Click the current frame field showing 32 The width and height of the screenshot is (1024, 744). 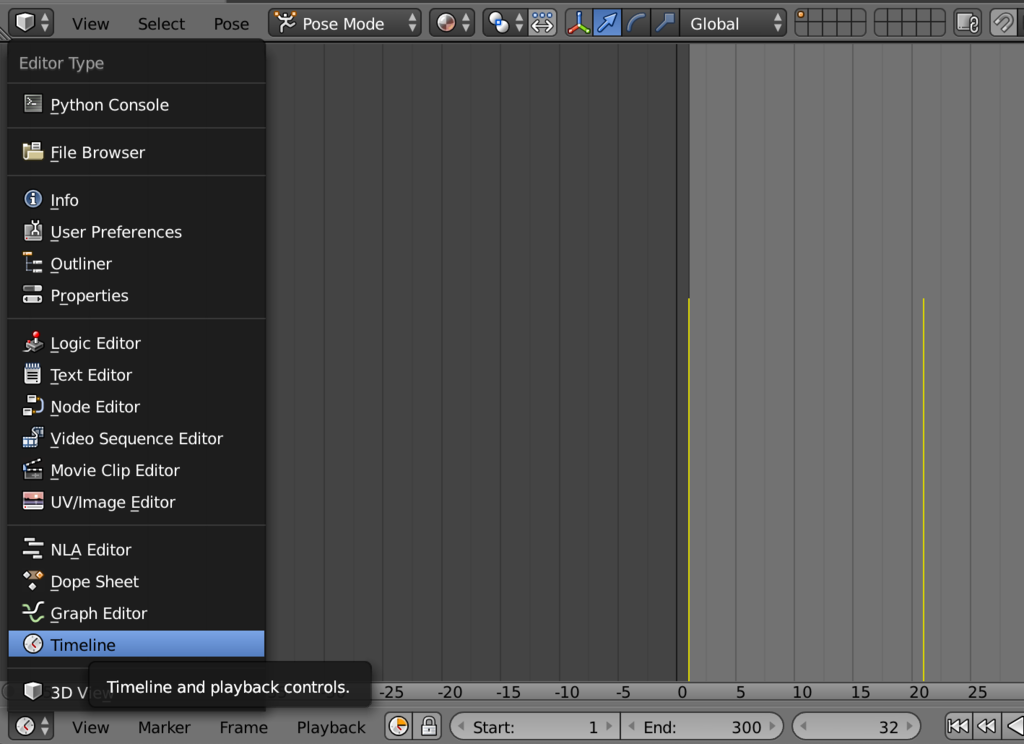[x=856, y=726]
